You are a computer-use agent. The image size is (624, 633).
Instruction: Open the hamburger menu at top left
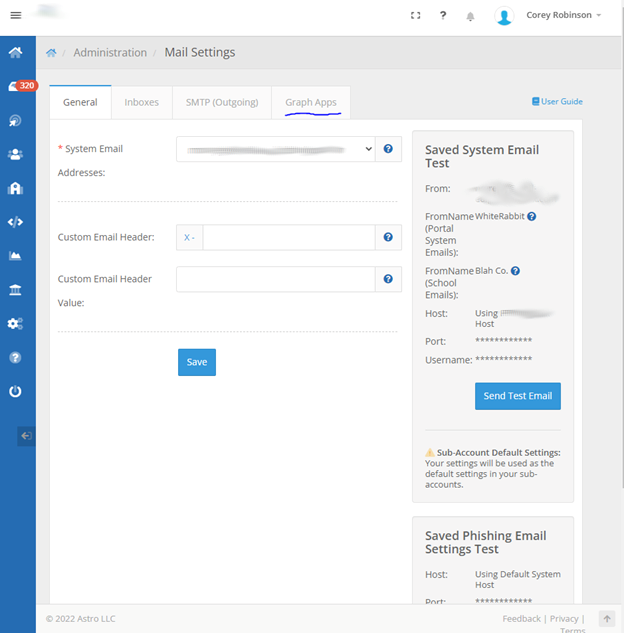coord(15,16)
